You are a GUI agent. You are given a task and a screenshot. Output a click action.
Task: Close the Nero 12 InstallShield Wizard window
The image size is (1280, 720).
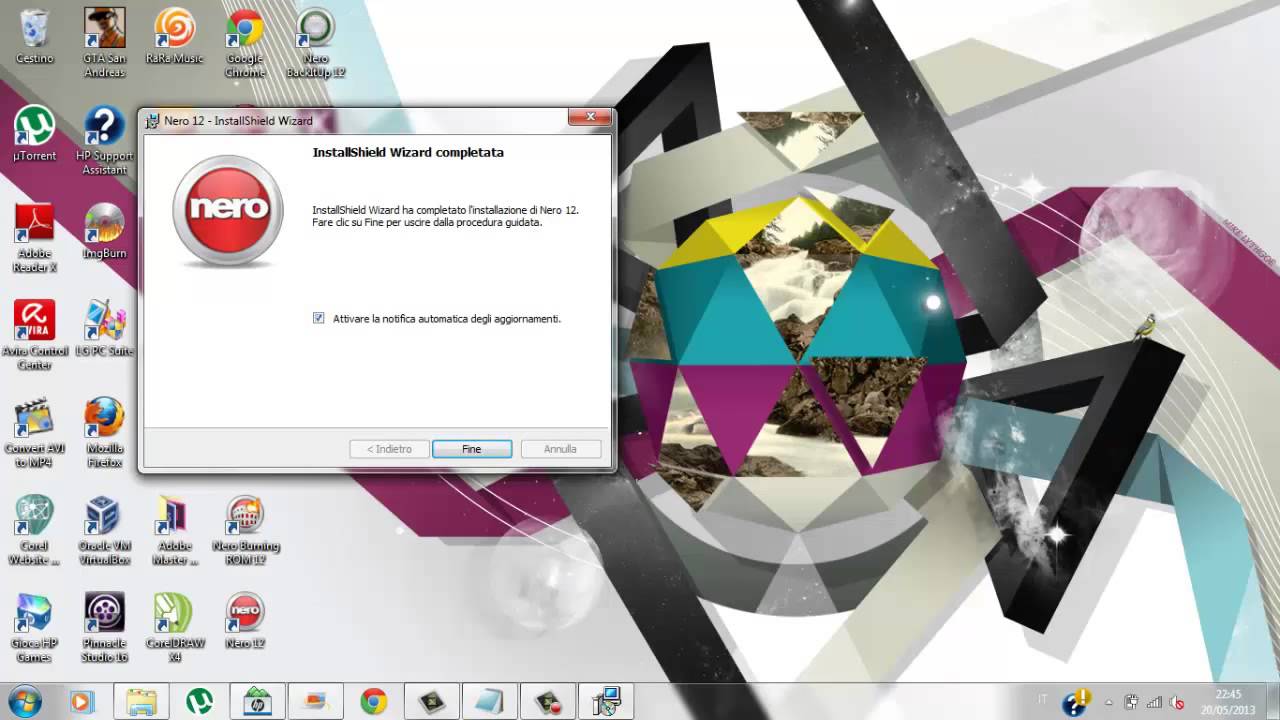[590, 118]
